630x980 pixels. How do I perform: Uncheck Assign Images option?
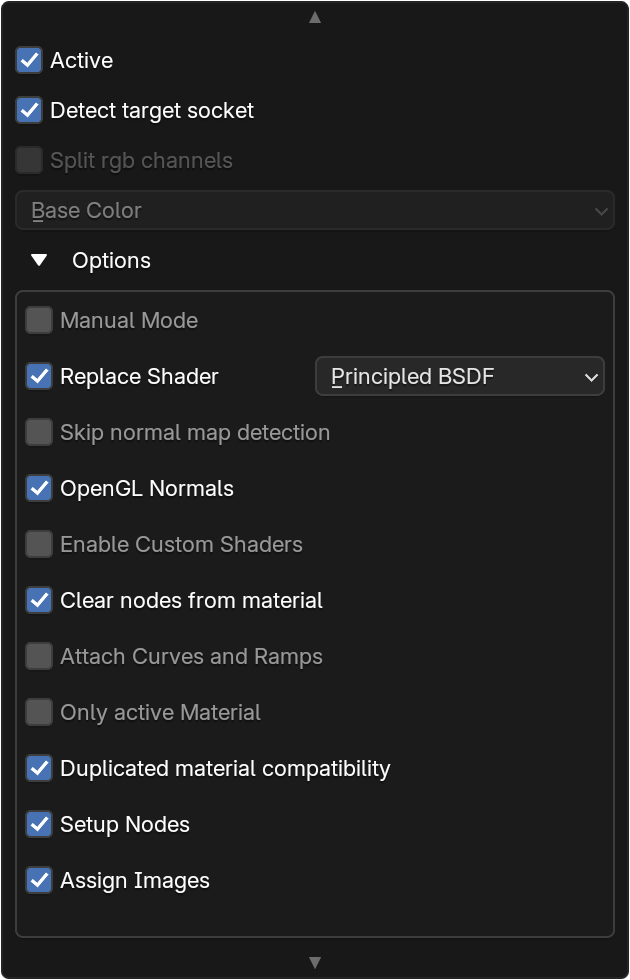pos(39,880)
